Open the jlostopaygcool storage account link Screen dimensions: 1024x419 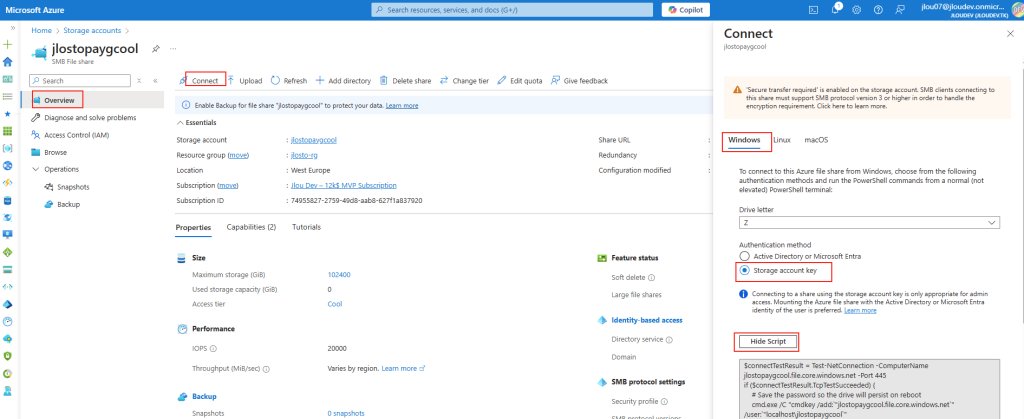(313, 140)
